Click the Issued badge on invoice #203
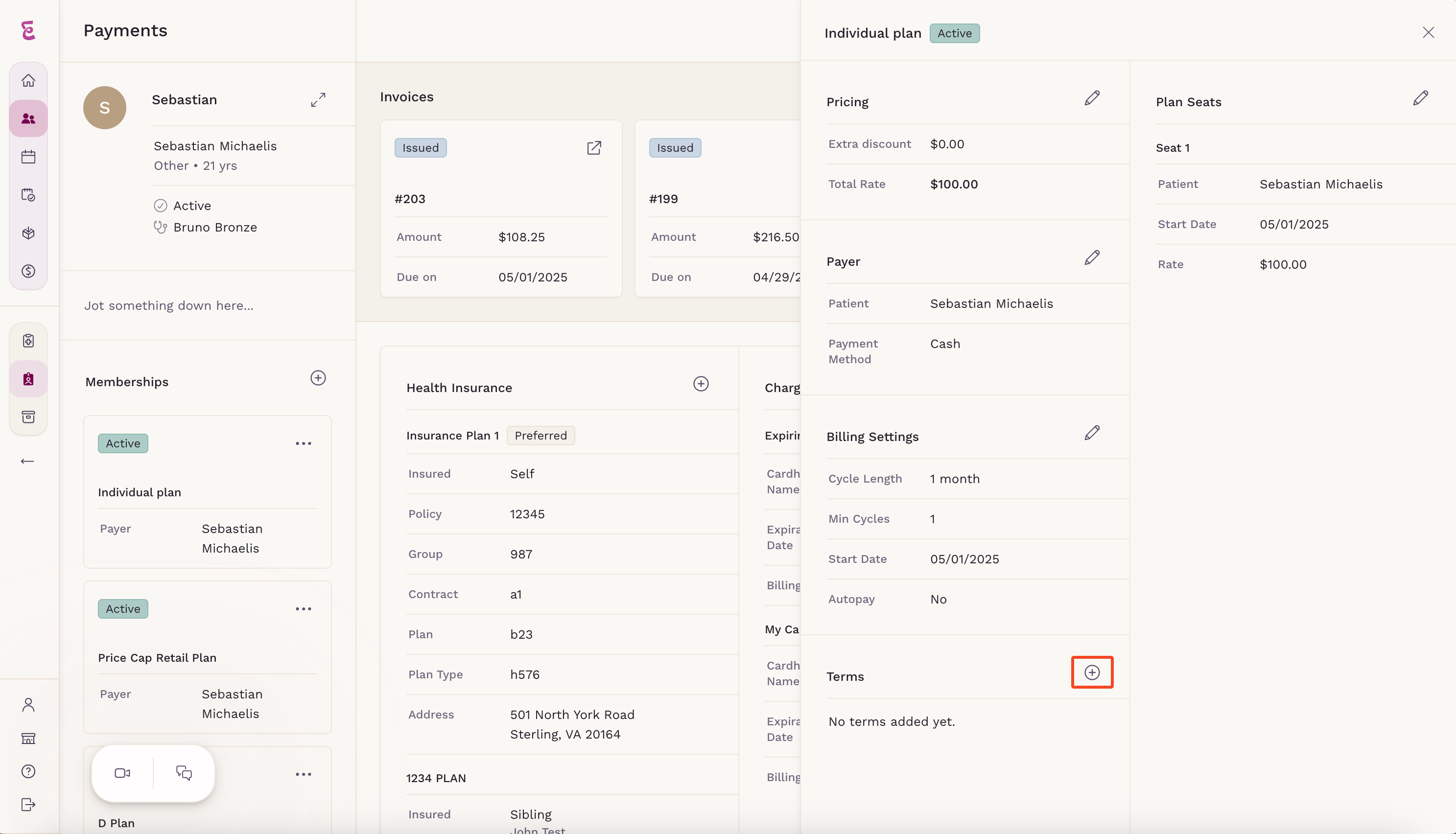This screenshot has width=1456, height=834. tap(421, 148)
